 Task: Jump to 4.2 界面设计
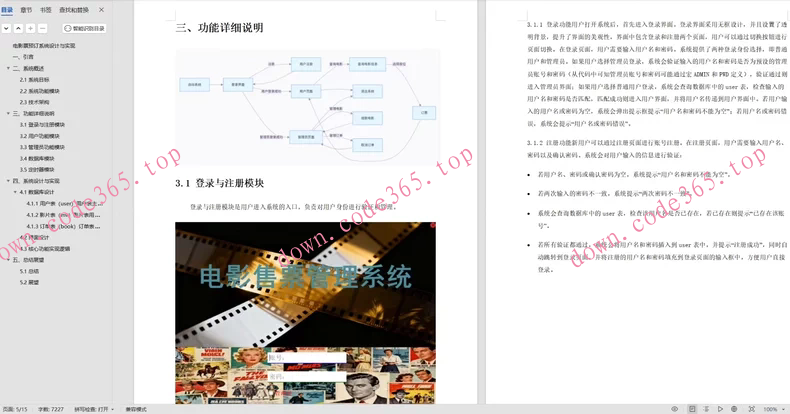[35, 237]
